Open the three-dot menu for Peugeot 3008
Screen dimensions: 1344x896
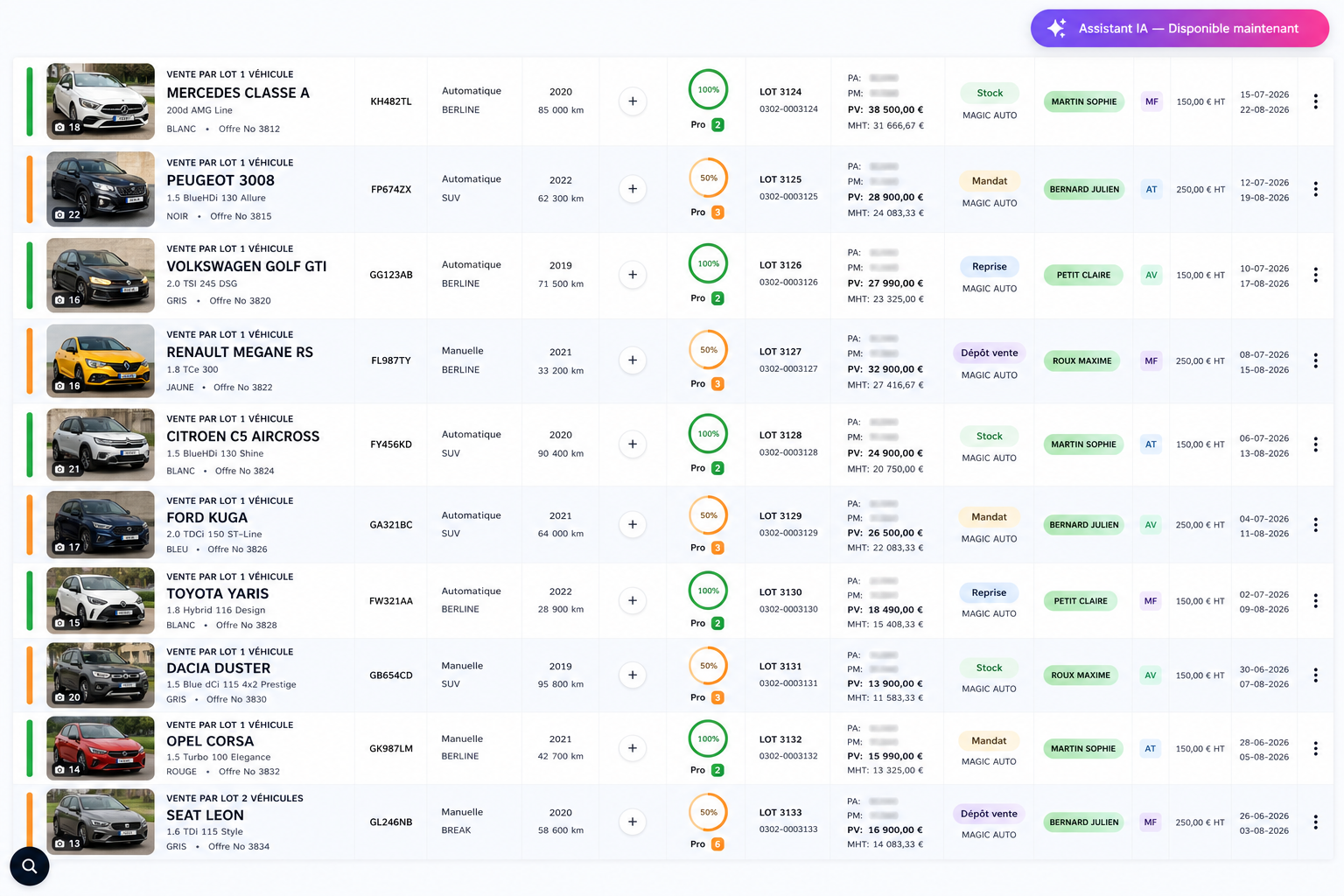[1315, 189]
